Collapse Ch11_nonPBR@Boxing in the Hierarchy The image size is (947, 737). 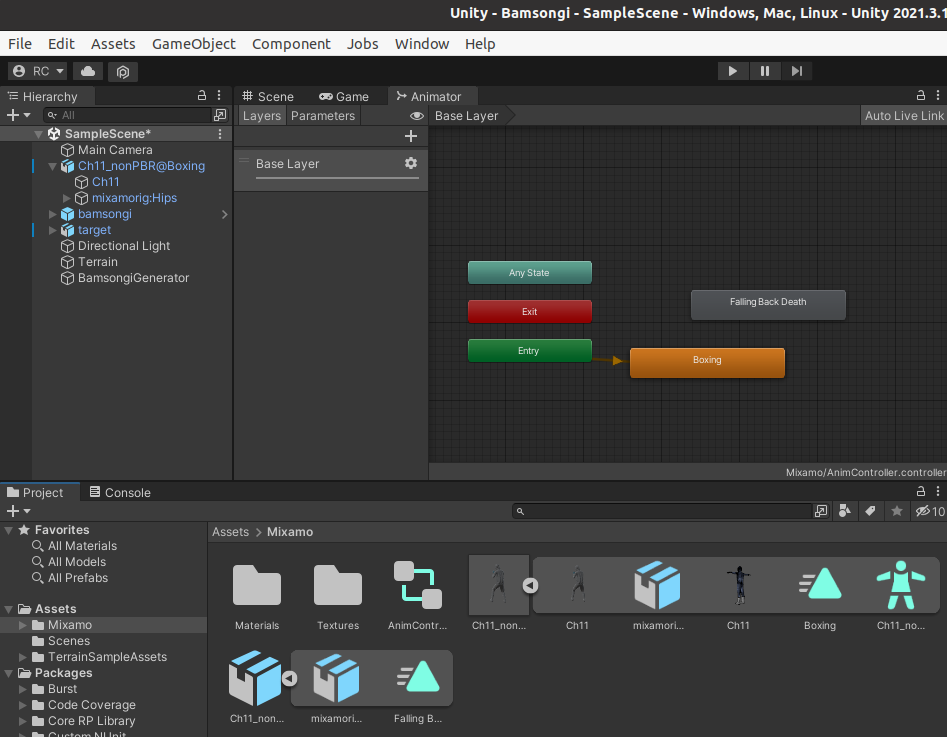click(53, 166)
